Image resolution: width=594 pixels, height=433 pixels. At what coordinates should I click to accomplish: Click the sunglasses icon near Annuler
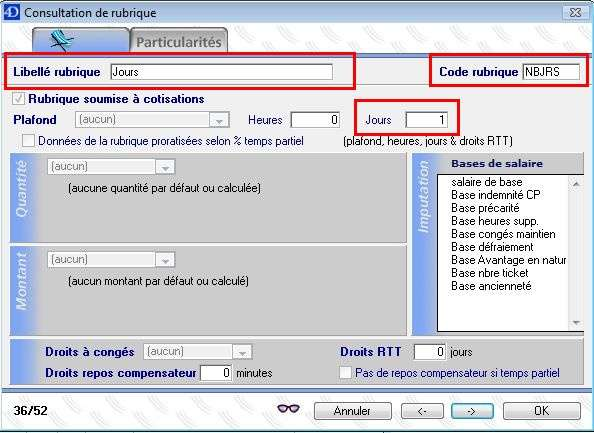(288, 408)
